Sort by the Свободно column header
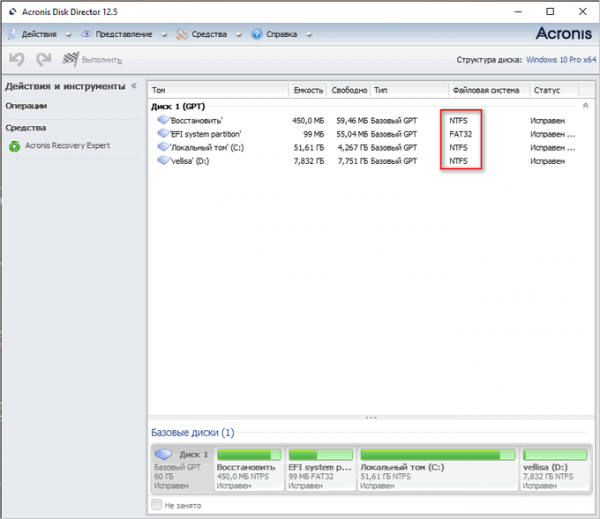This screenshot has height=519, width=600. point(349,90)
